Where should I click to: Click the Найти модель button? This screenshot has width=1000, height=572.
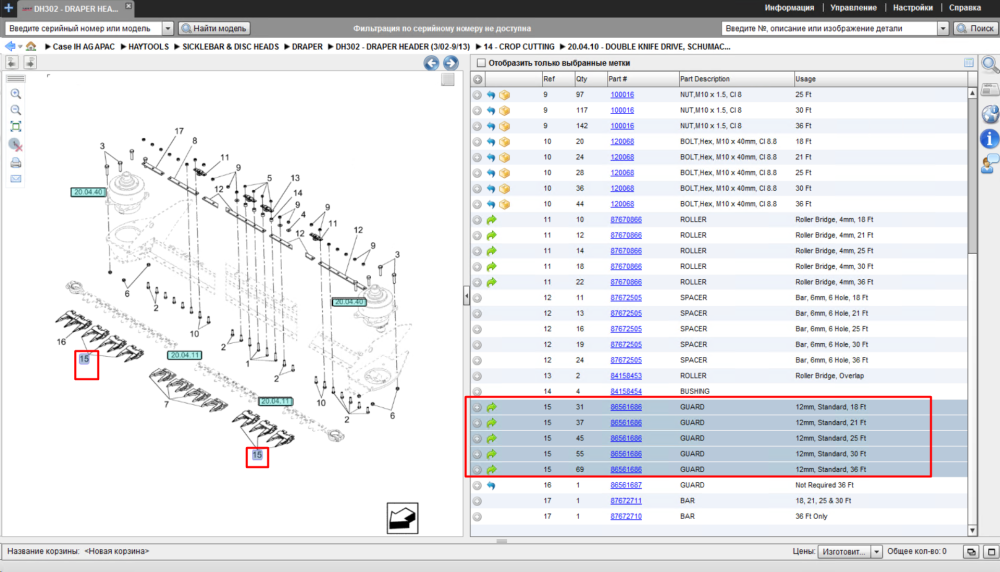coord(214,28)
